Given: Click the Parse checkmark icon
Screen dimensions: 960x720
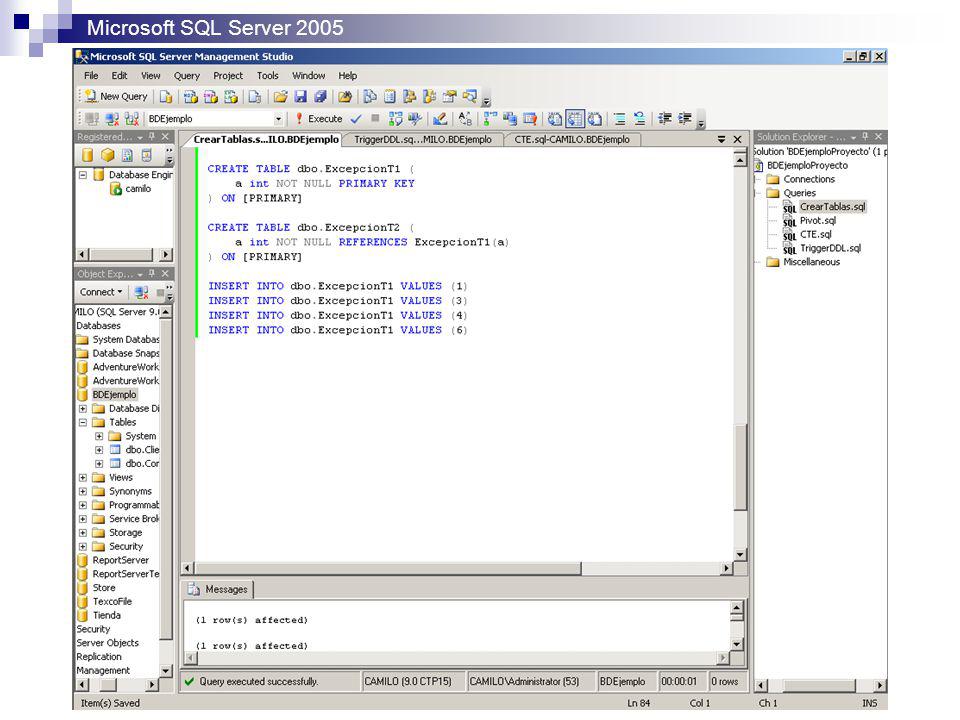Looking at the screenshot, I should [x=356, y=119].
